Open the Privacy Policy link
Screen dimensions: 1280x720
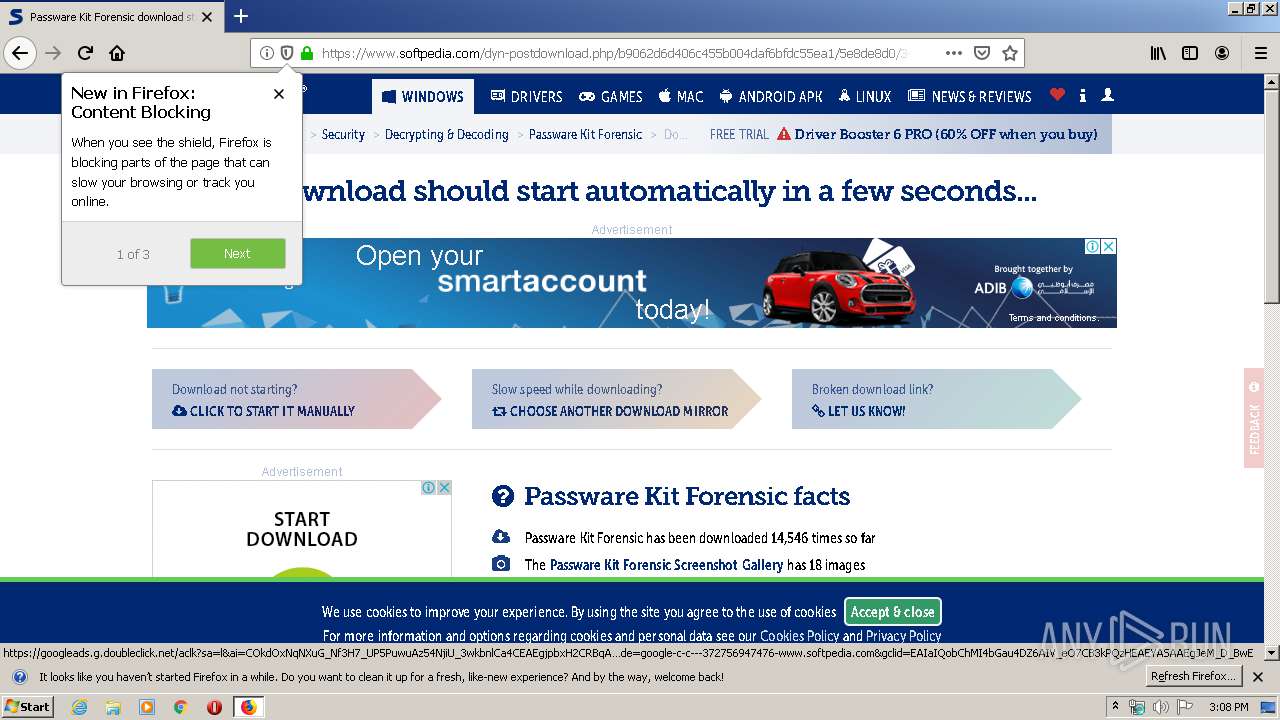tap(904, 636)
